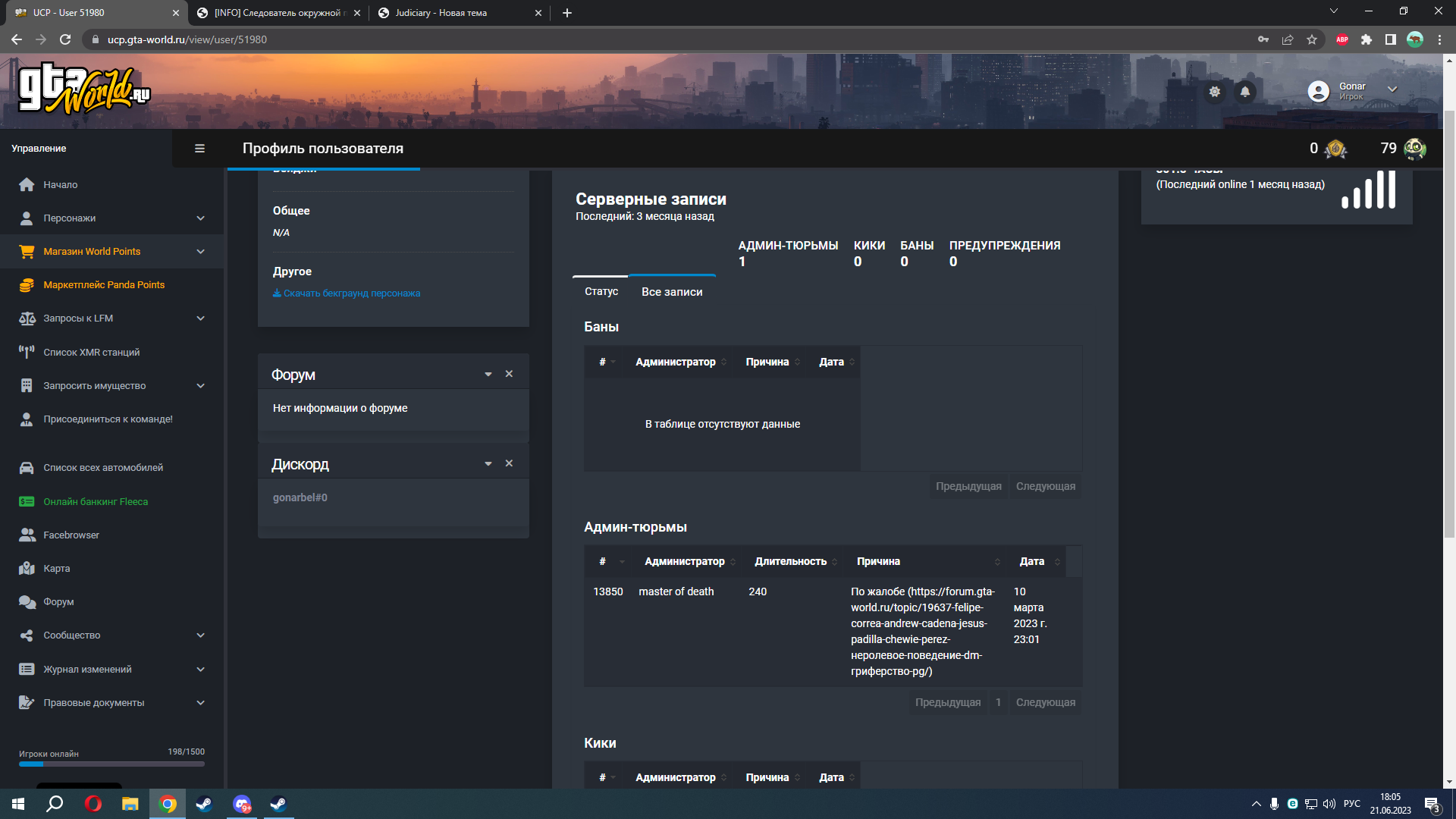The image size is (1456, 819).
Task: Collapse the Дискорд panel with its arrow
Action: point(488,464)
